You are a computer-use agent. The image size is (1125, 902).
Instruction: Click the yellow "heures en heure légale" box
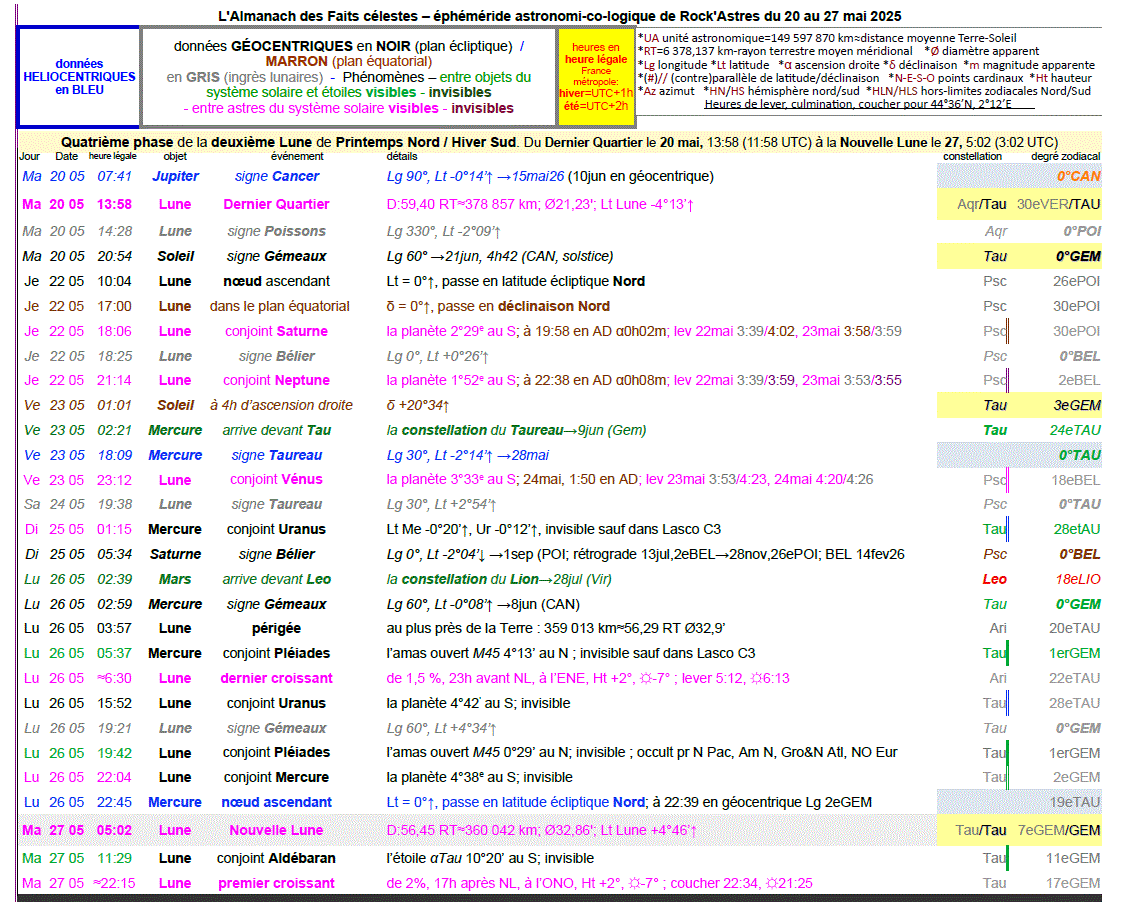pos(596,77)
